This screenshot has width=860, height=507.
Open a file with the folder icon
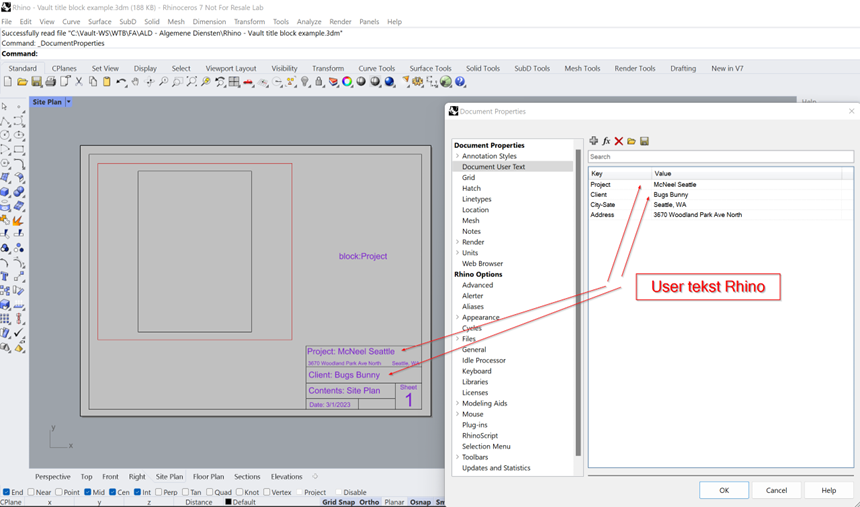(x=22, y=82)
